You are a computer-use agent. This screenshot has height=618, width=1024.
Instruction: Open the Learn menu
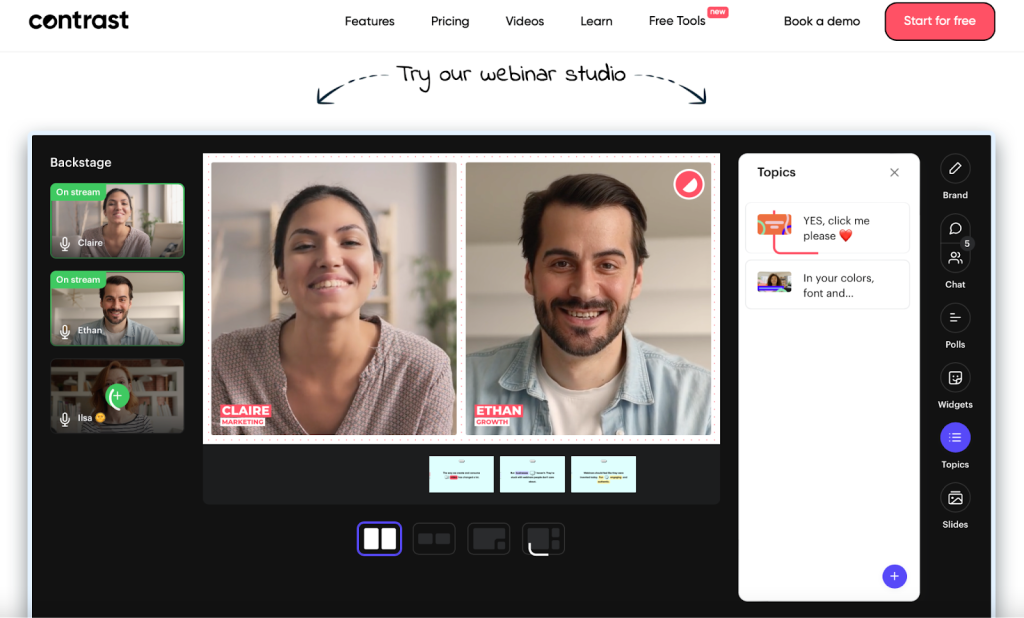(596, 21)
